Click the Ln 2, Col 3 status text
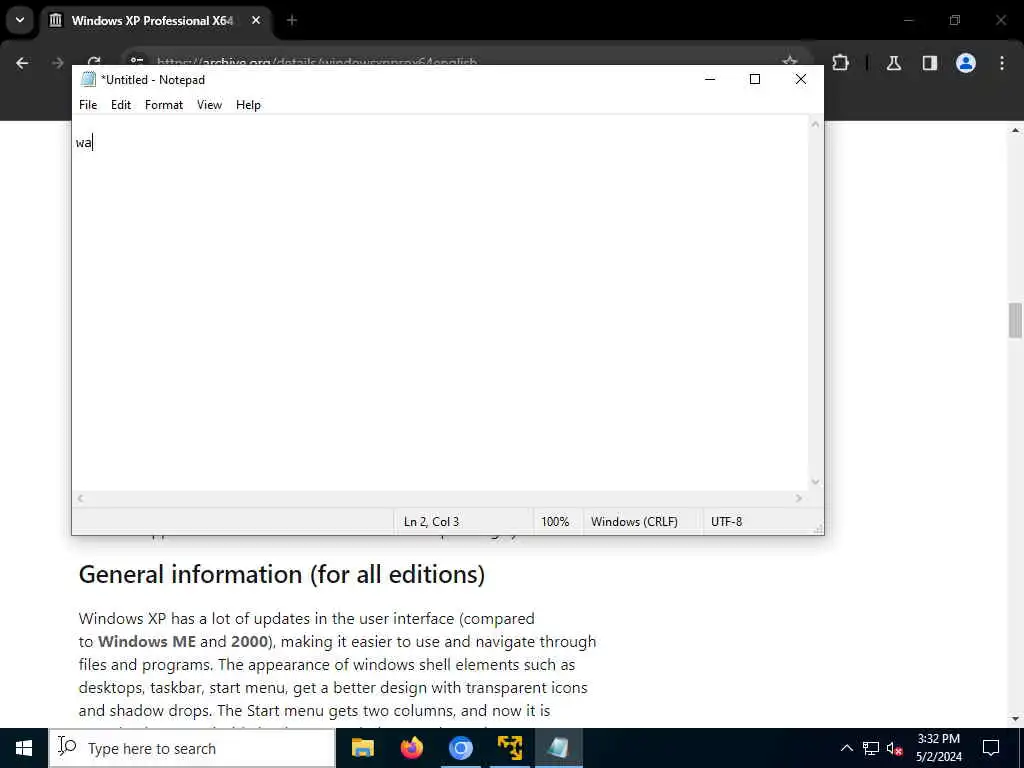 431,522
